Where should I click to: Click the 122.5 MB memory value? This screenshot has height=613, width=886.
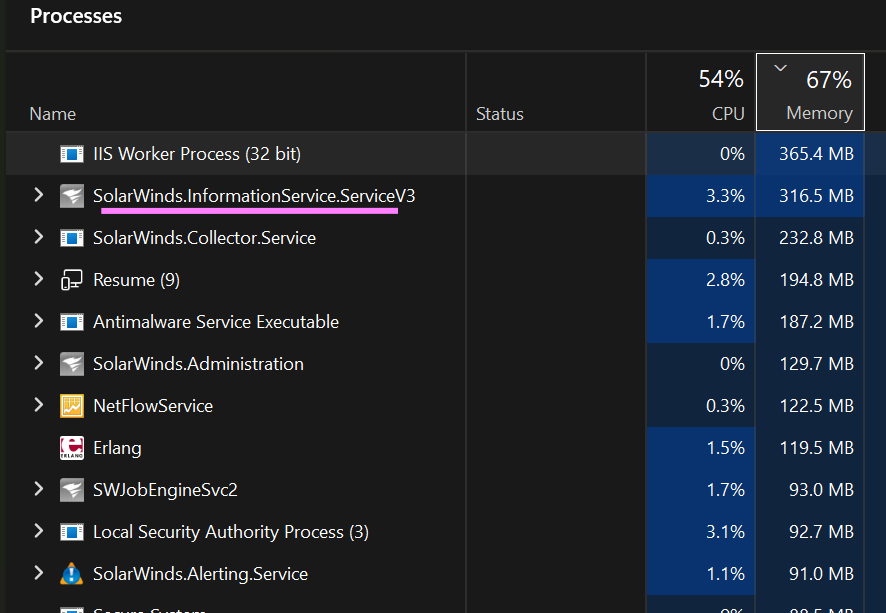click(x=816, y=406)
